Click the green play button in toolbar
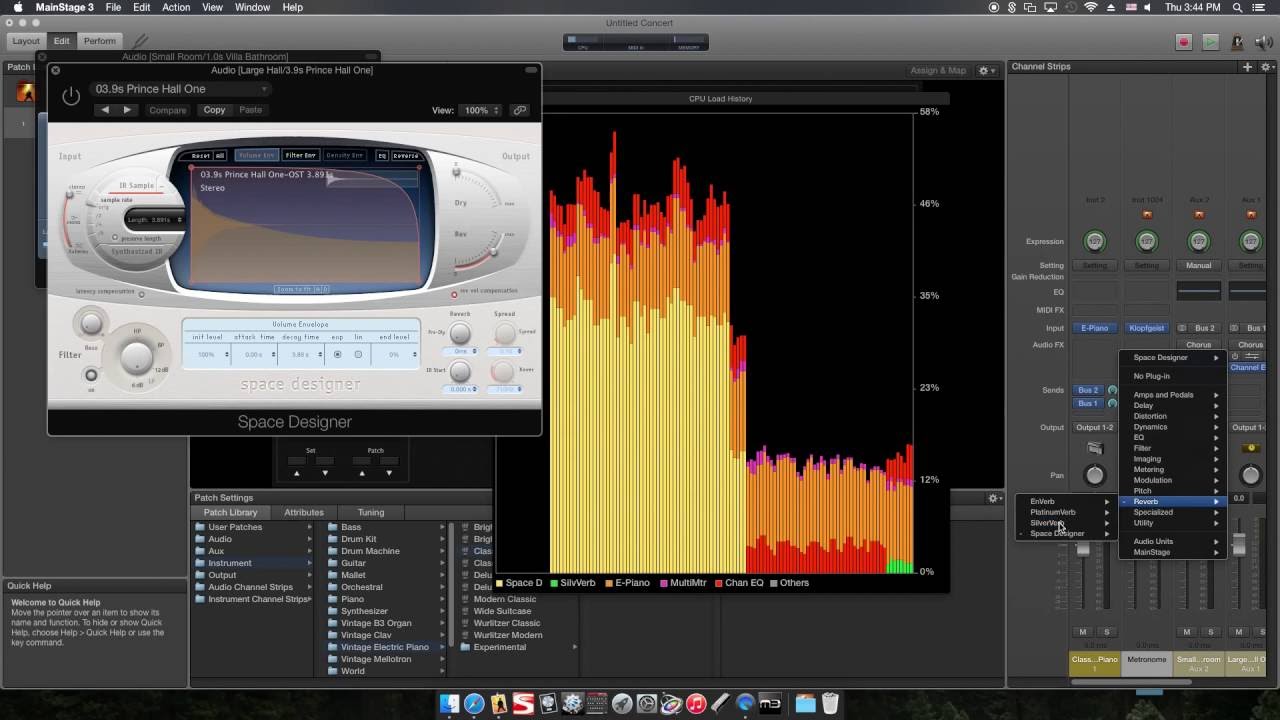 pyautogui.click(x=1211, y=42)
